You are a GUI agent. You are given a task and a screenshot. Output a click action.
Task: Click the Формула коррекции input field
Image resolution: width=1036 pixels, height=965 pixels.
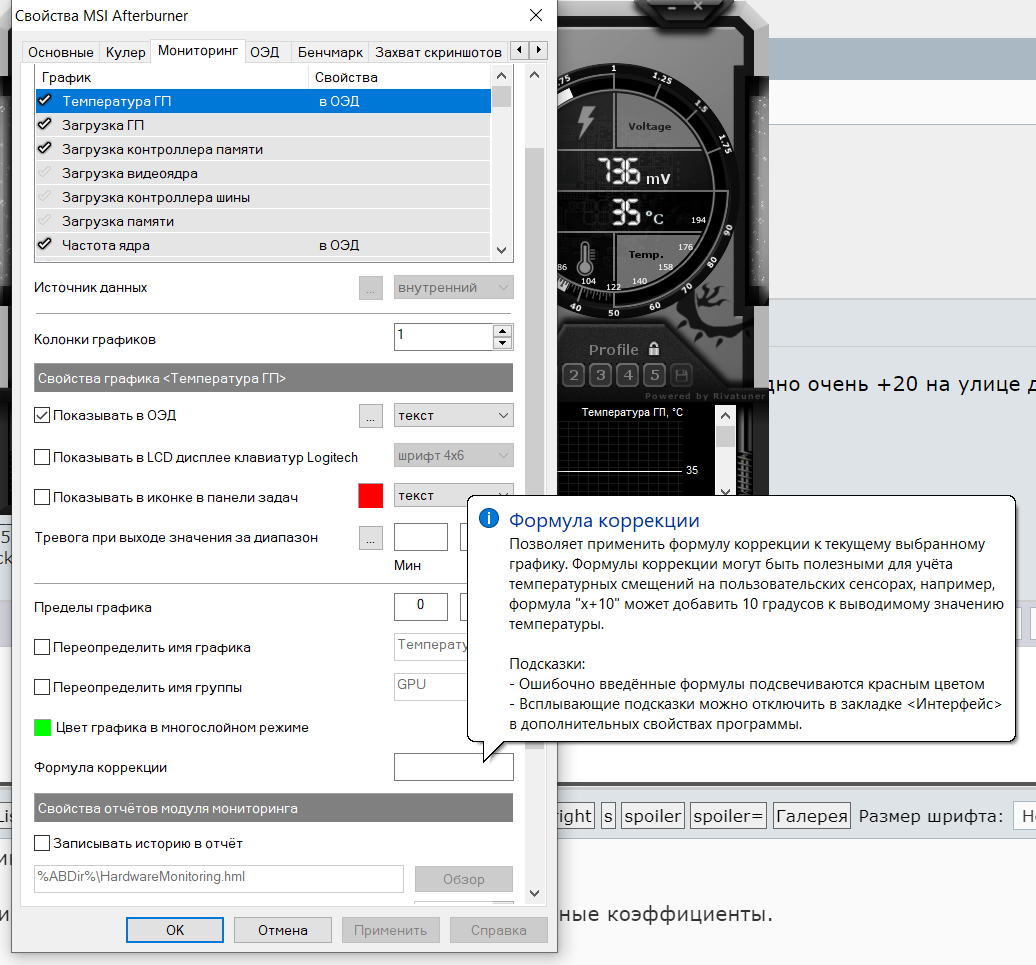click(453, 767)
